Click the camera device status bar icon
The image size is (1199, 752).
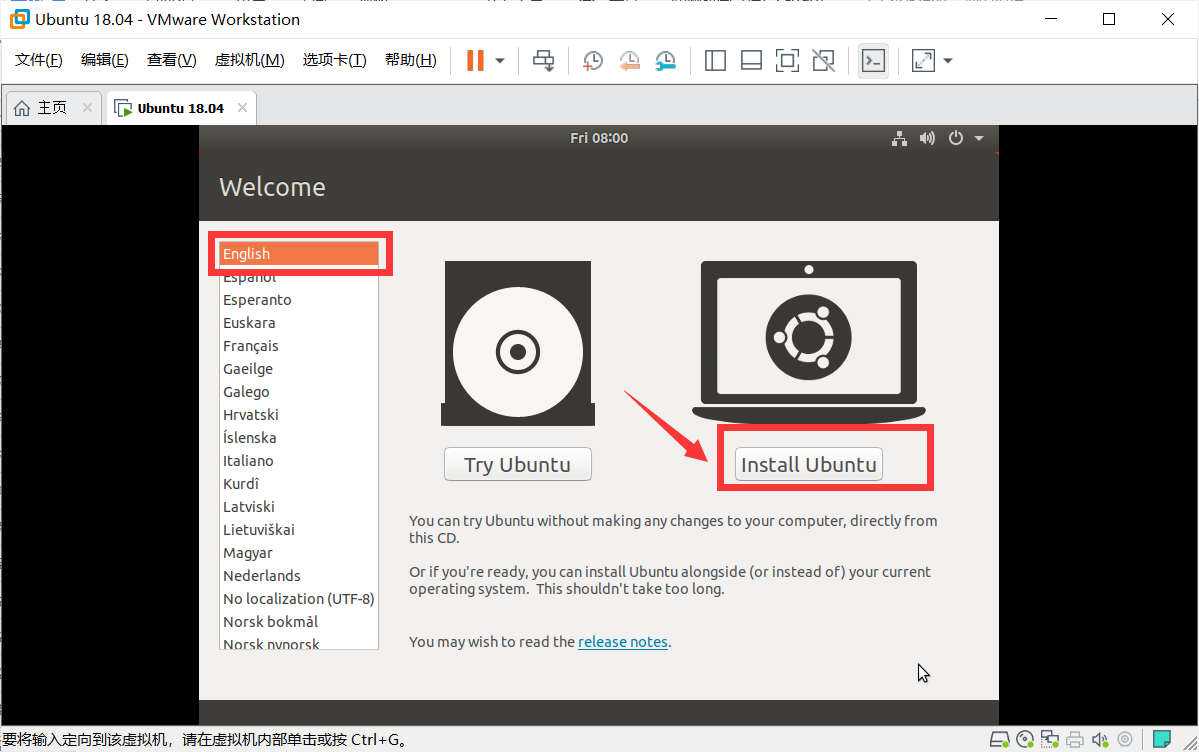pyautogui.click(x=1125, y=739)
